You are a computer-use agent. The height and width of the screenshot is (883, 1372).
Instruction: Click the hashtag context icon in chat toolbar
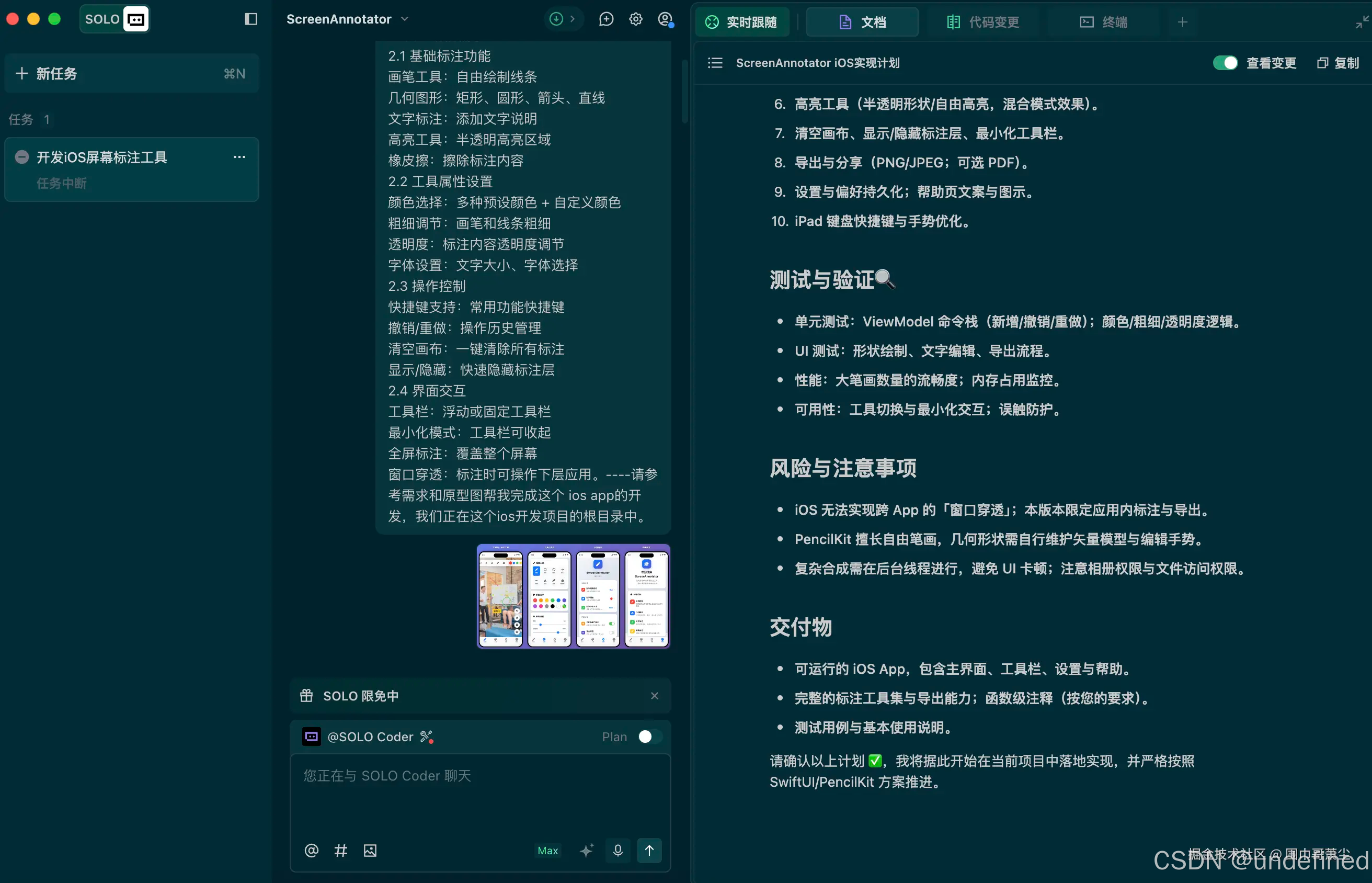coord(341,851)
